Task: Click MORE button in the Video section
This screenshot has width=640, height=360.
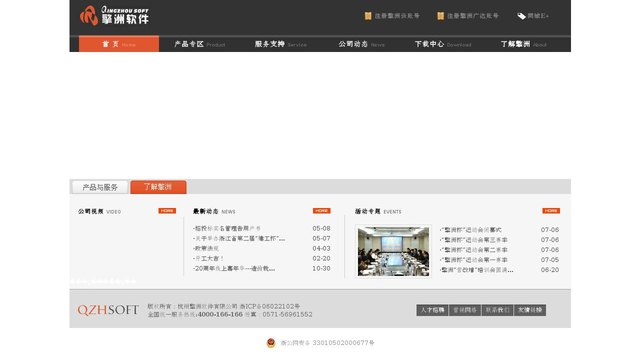Action: [x=167, y=211]
